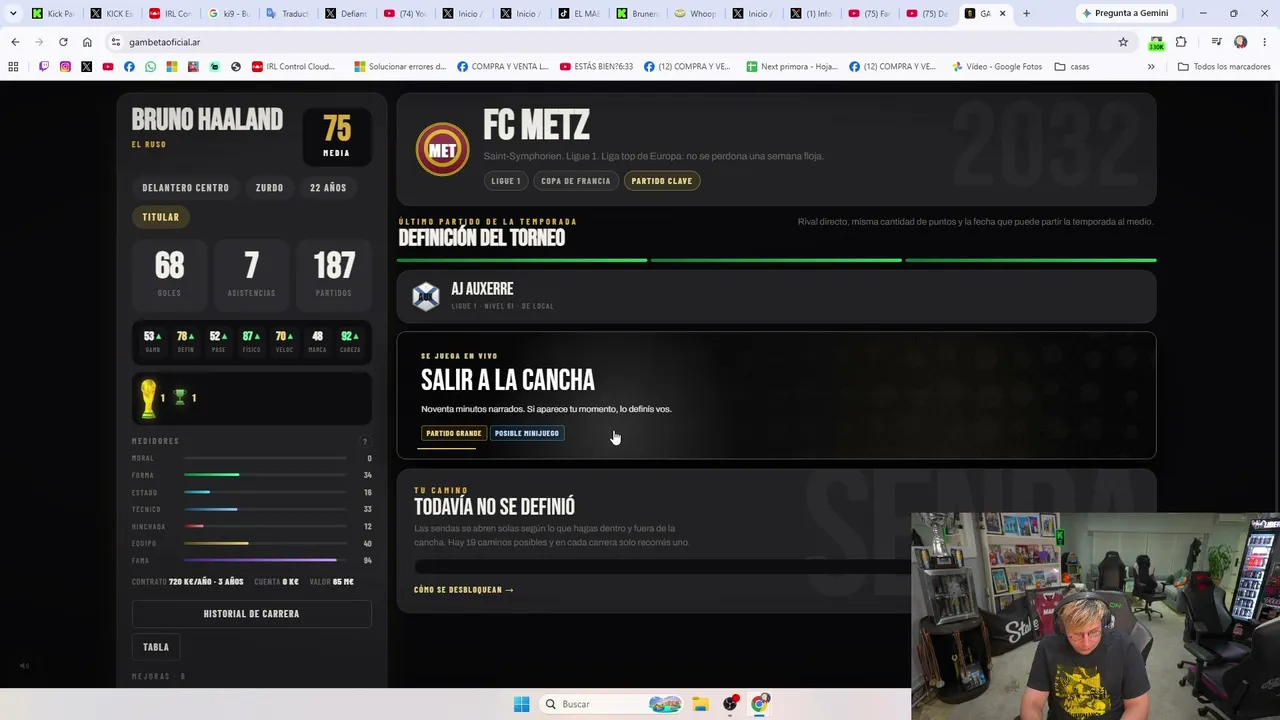
Task: Open the Todos los marcadores folder
Action: (x=1223, y=67)
